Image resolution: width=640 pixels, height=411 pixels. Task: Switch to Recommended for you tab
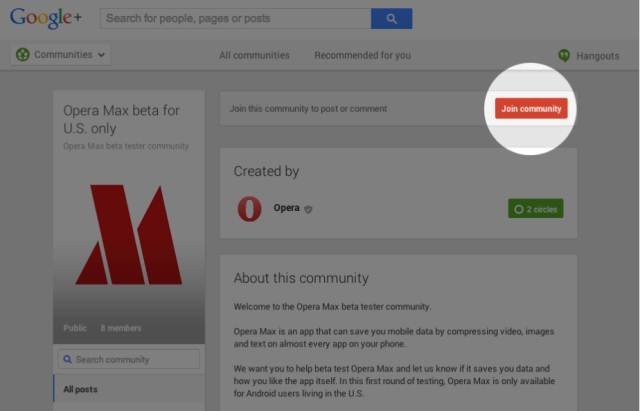(x=362, y=55)
